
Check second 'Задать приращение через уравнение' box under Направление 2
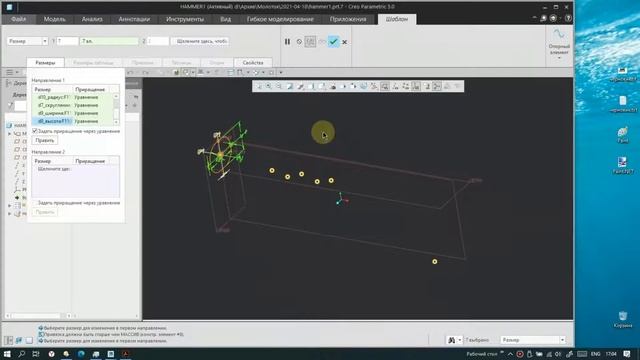pyautogui.click(x=35, y=203)
